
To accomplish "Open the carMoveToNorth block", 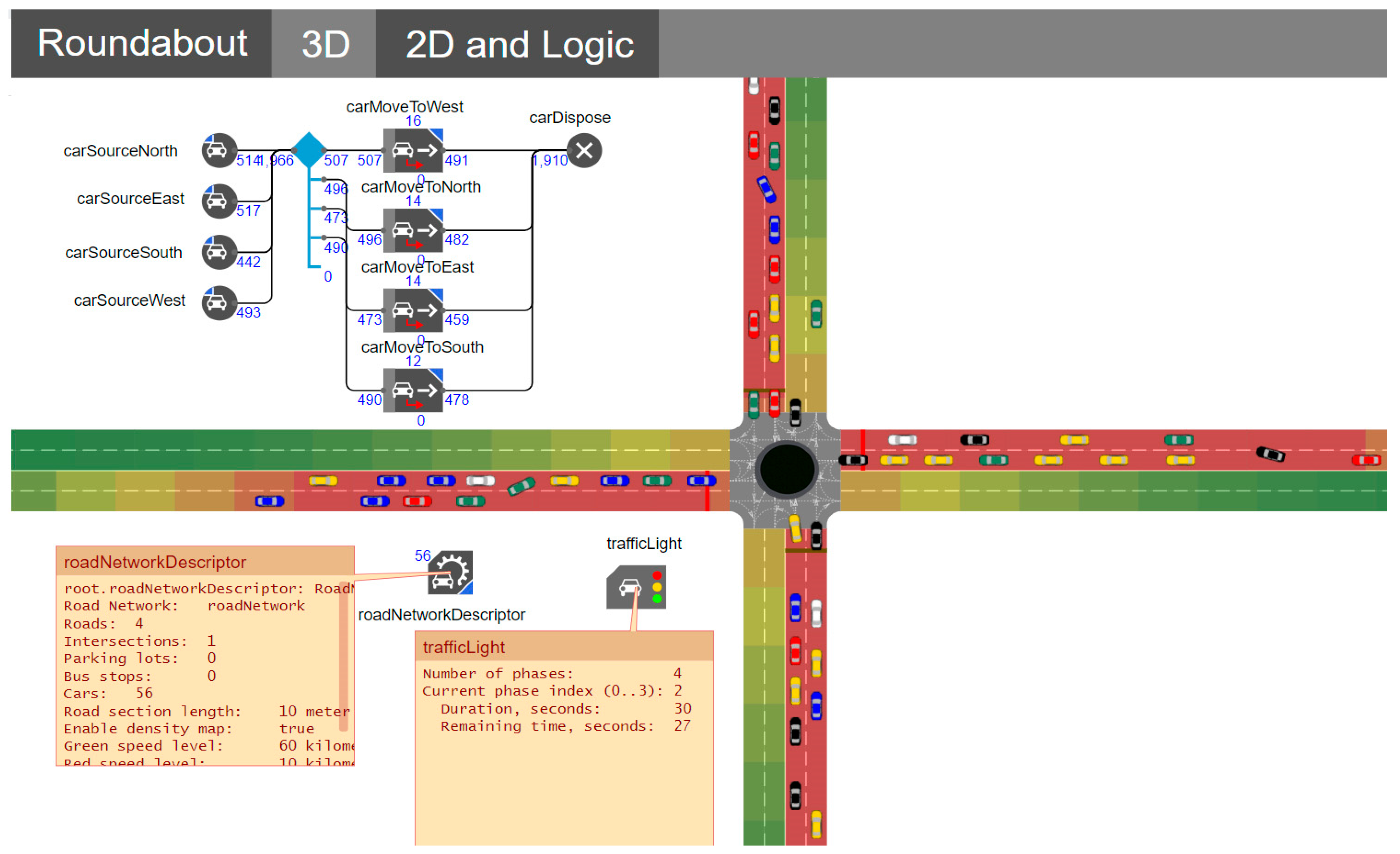I will (x=413, y=231).
